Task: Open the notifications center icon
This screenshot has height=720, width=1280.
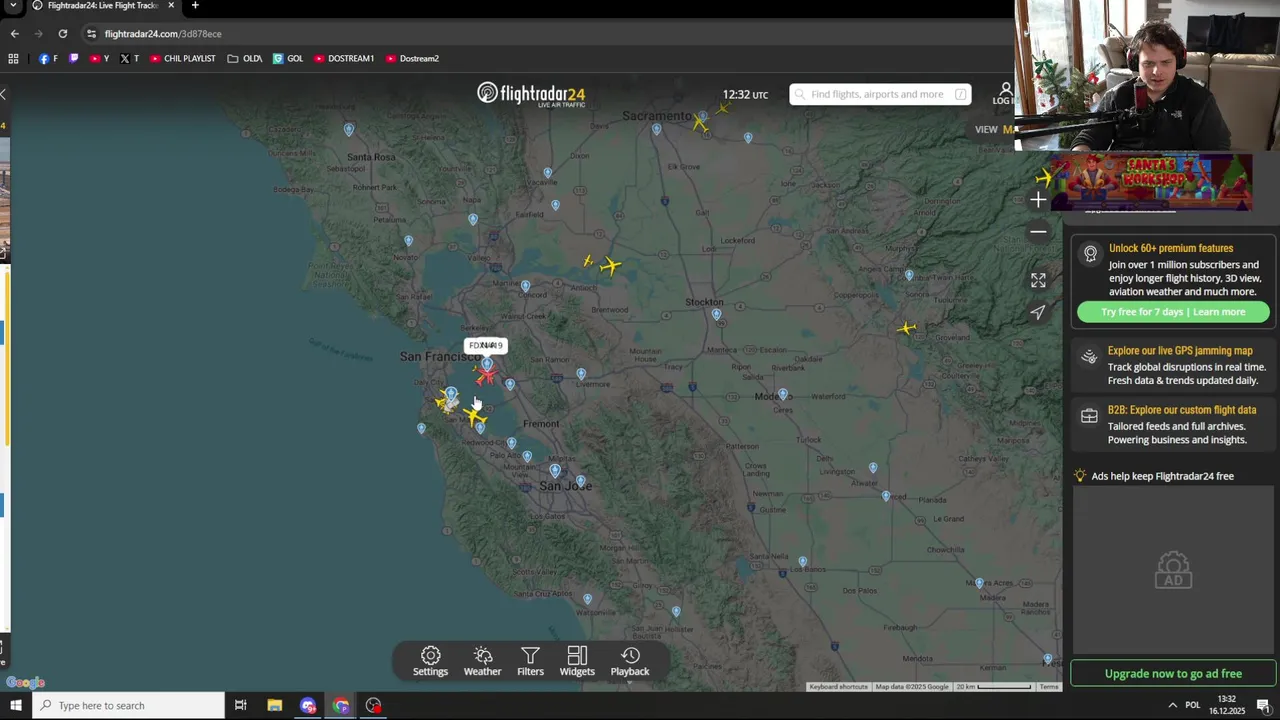Action: [x=1263, y=705]
